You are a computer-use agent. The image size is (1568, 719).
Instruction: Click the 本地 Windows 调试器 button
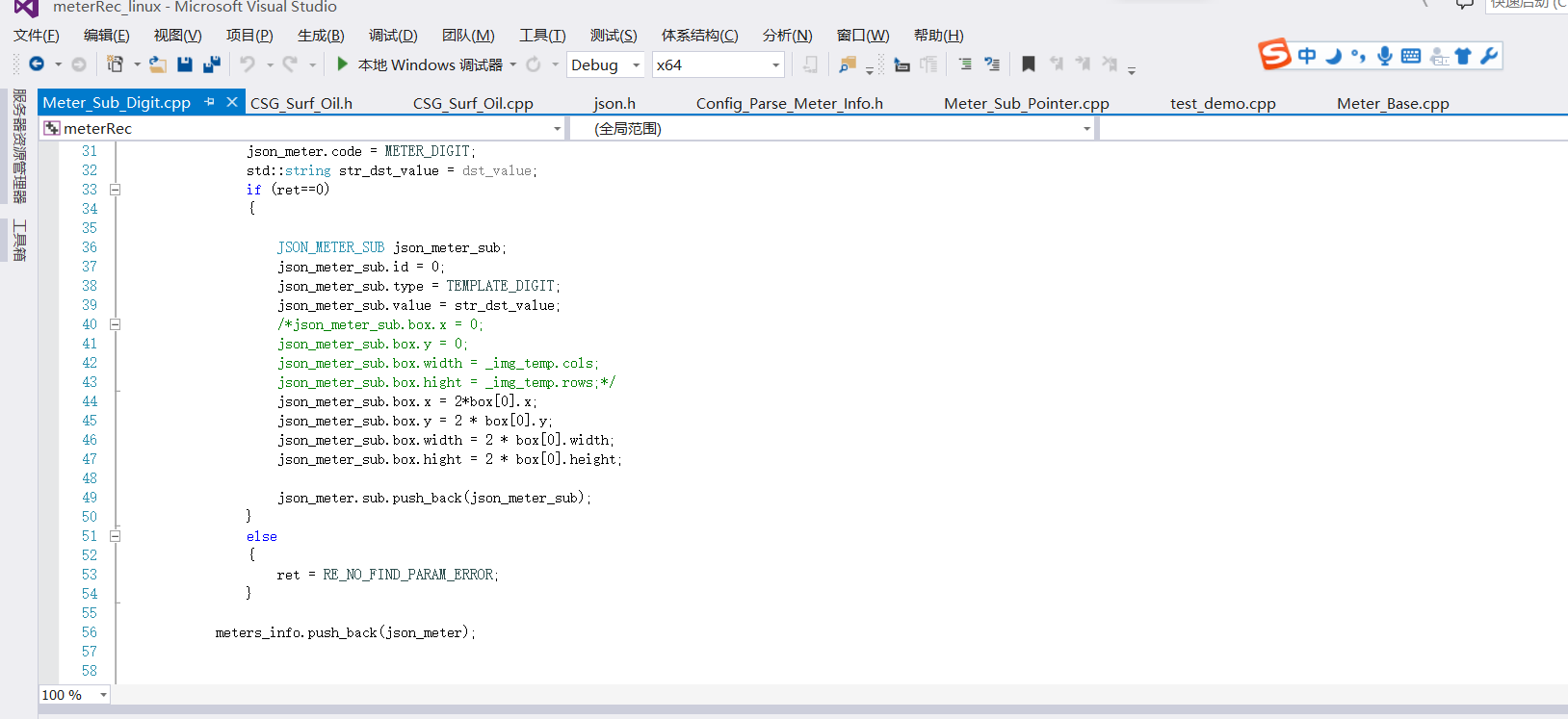[x=420, y=64]
